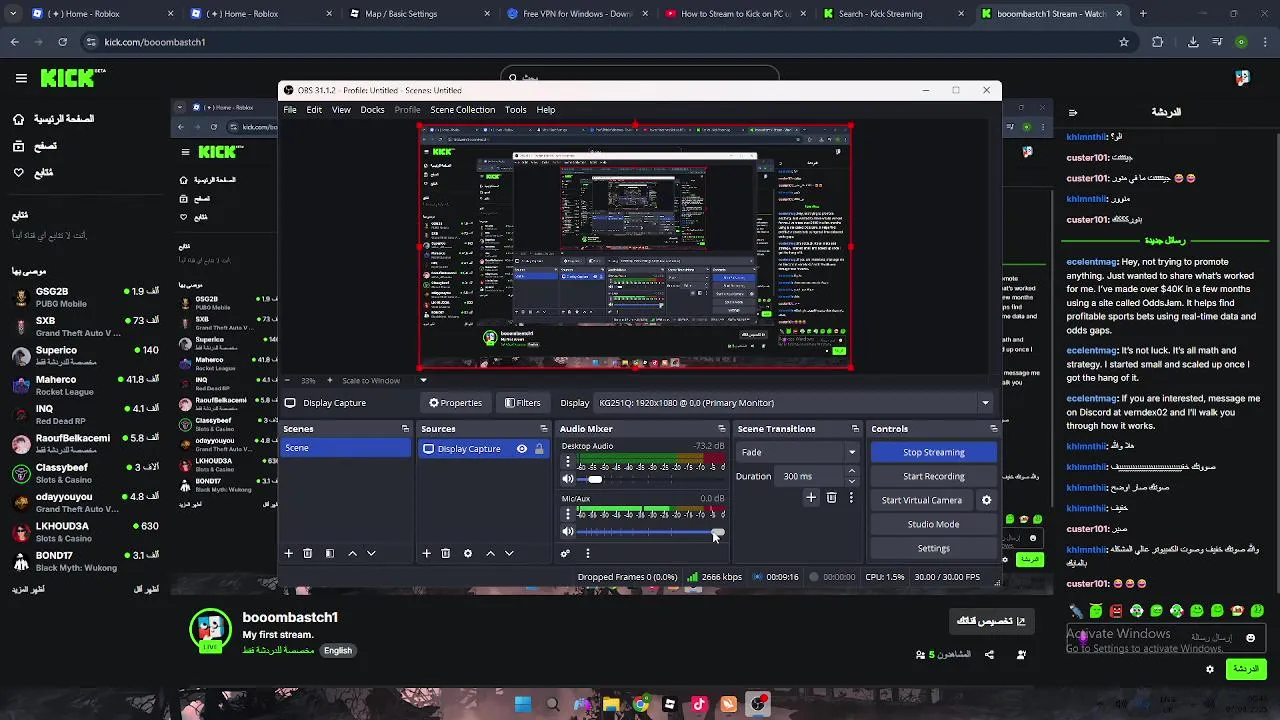Viewport: 1280px width, 720px height.
Task: Pop out Audio Mixer dock icon
Action: coord(724,429)
